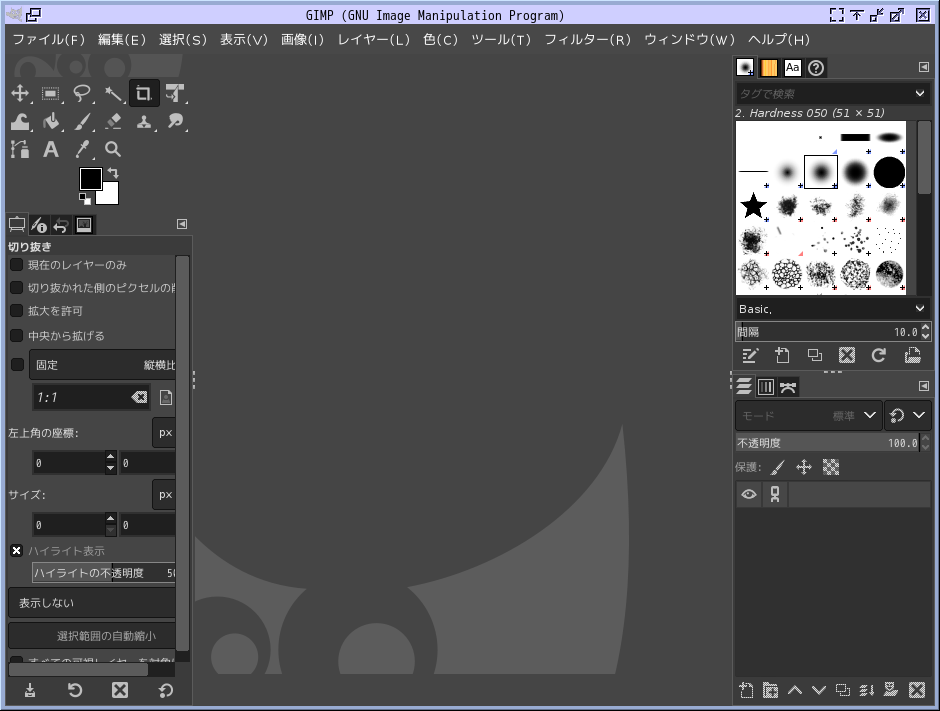This screenshot has width=940, height=711.
Task: Open 編集(E) menu
Action: [x=122, y=40]
